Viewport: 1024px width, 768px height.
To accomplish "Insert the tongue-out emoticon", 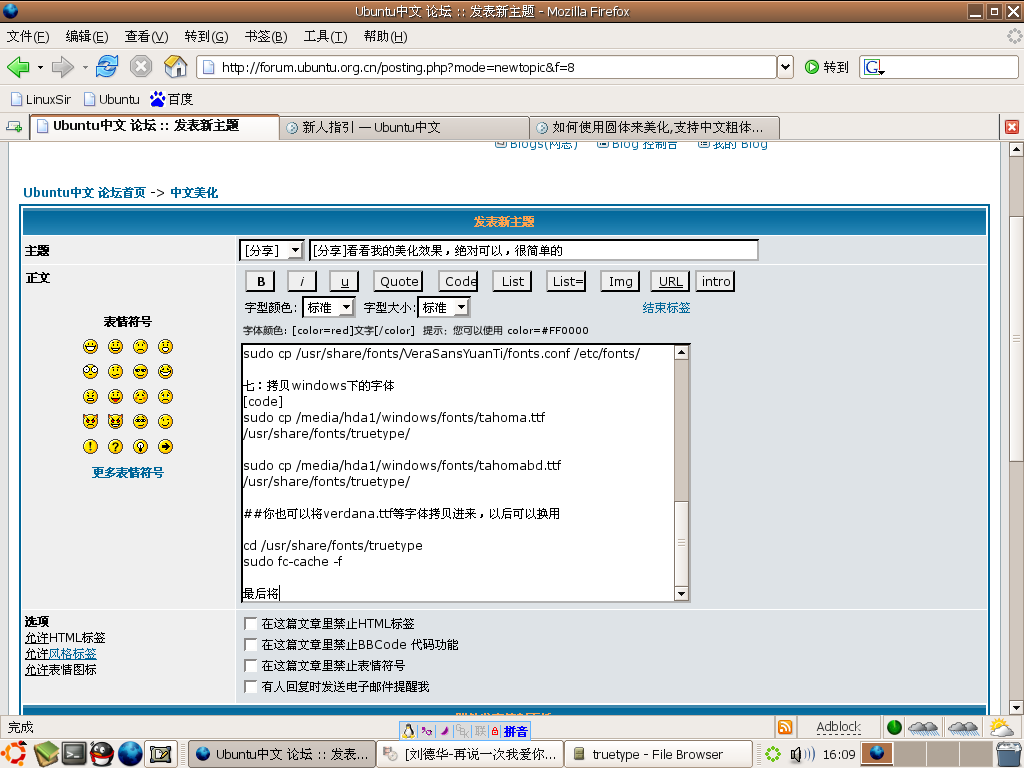I will click(x=116, y=396).
